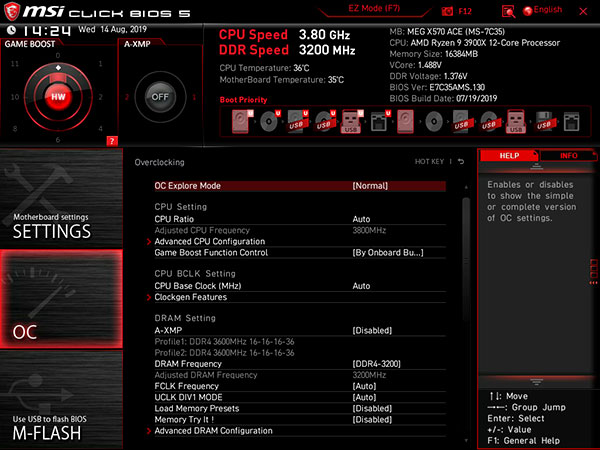Screen dimensions: 600x450
Task: Collapse the help panel top handle
Action: pos(536,166)
